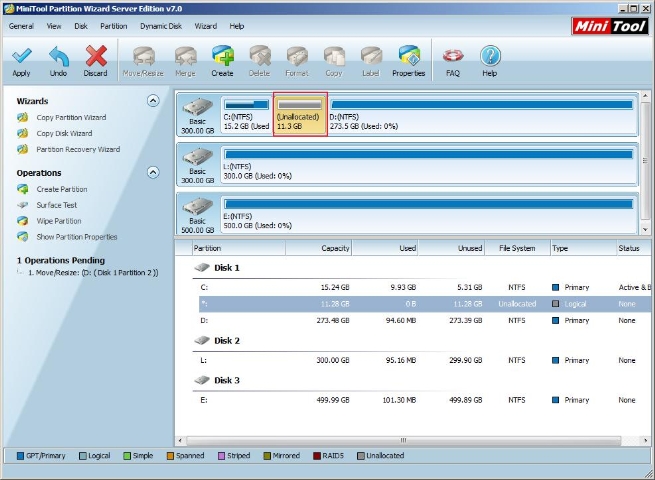
Task: Open the Dynamic Disk menu
Action: click(x=161, y=26)
